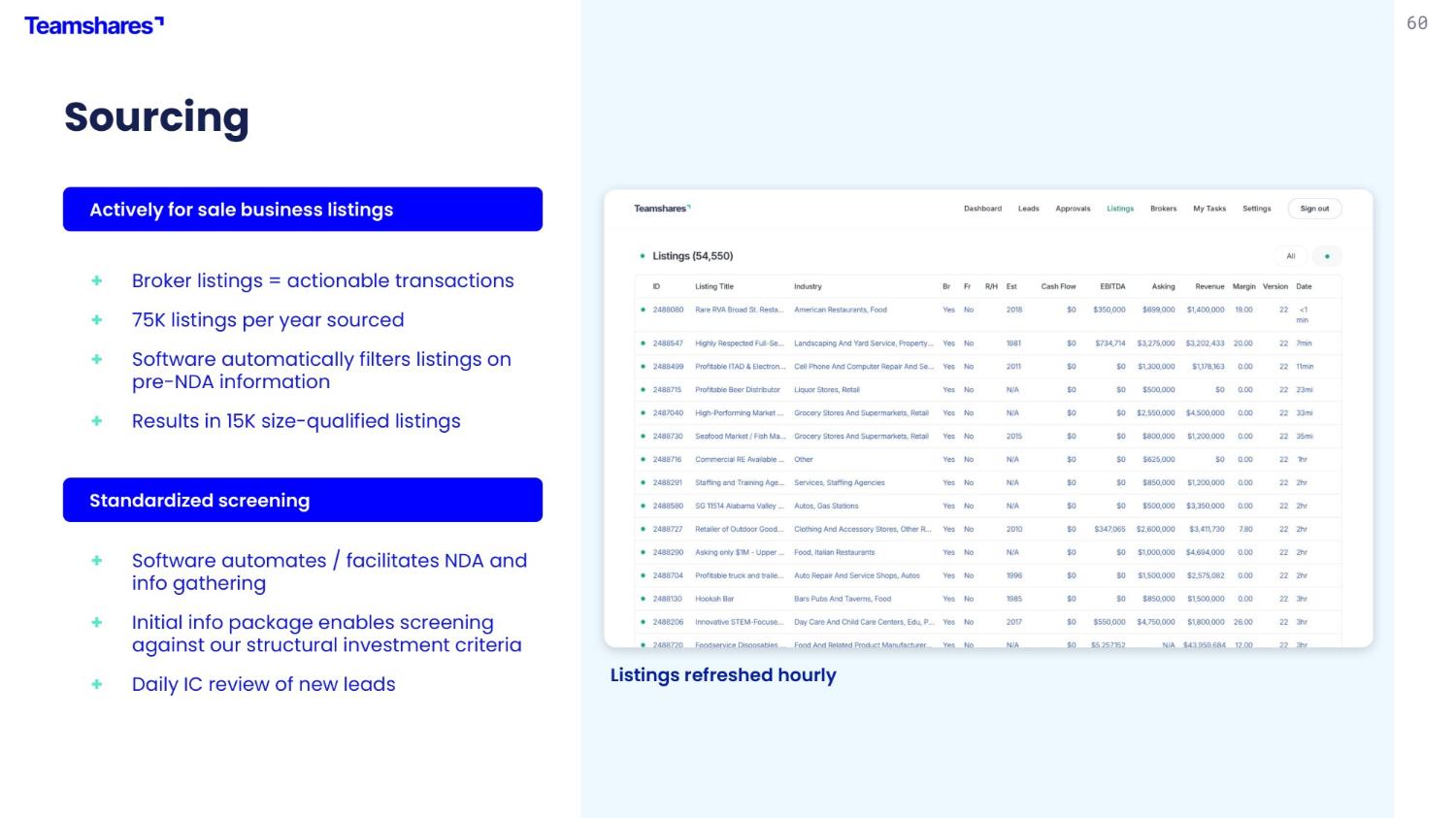The height and width of the screenshot is (818, 1456).
Task: Open the Dashboard tab
Action: point(982,209)
